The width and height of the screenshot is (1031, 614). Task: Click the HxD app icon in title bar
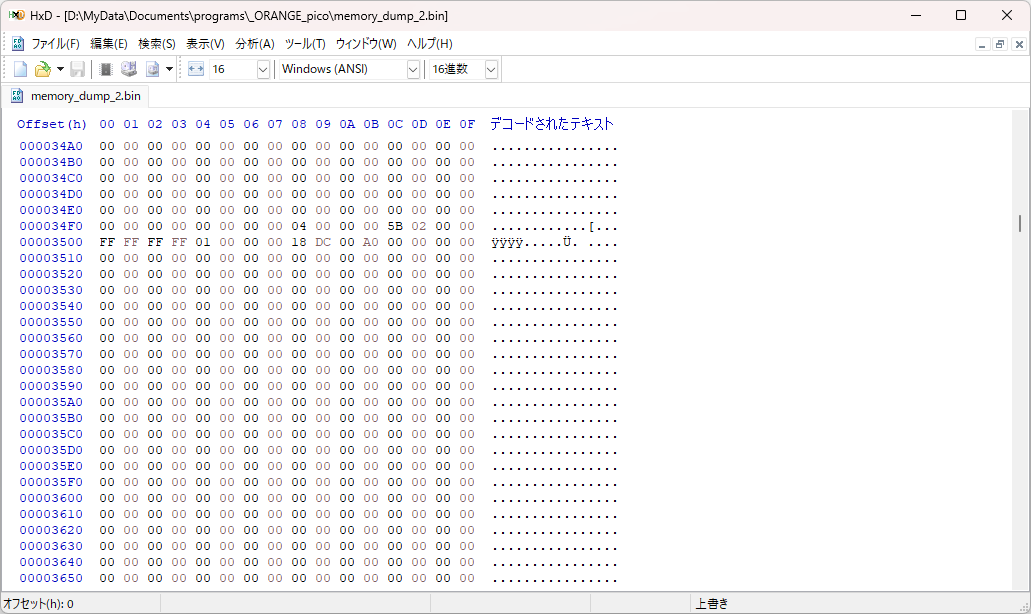tap(16, 15)
